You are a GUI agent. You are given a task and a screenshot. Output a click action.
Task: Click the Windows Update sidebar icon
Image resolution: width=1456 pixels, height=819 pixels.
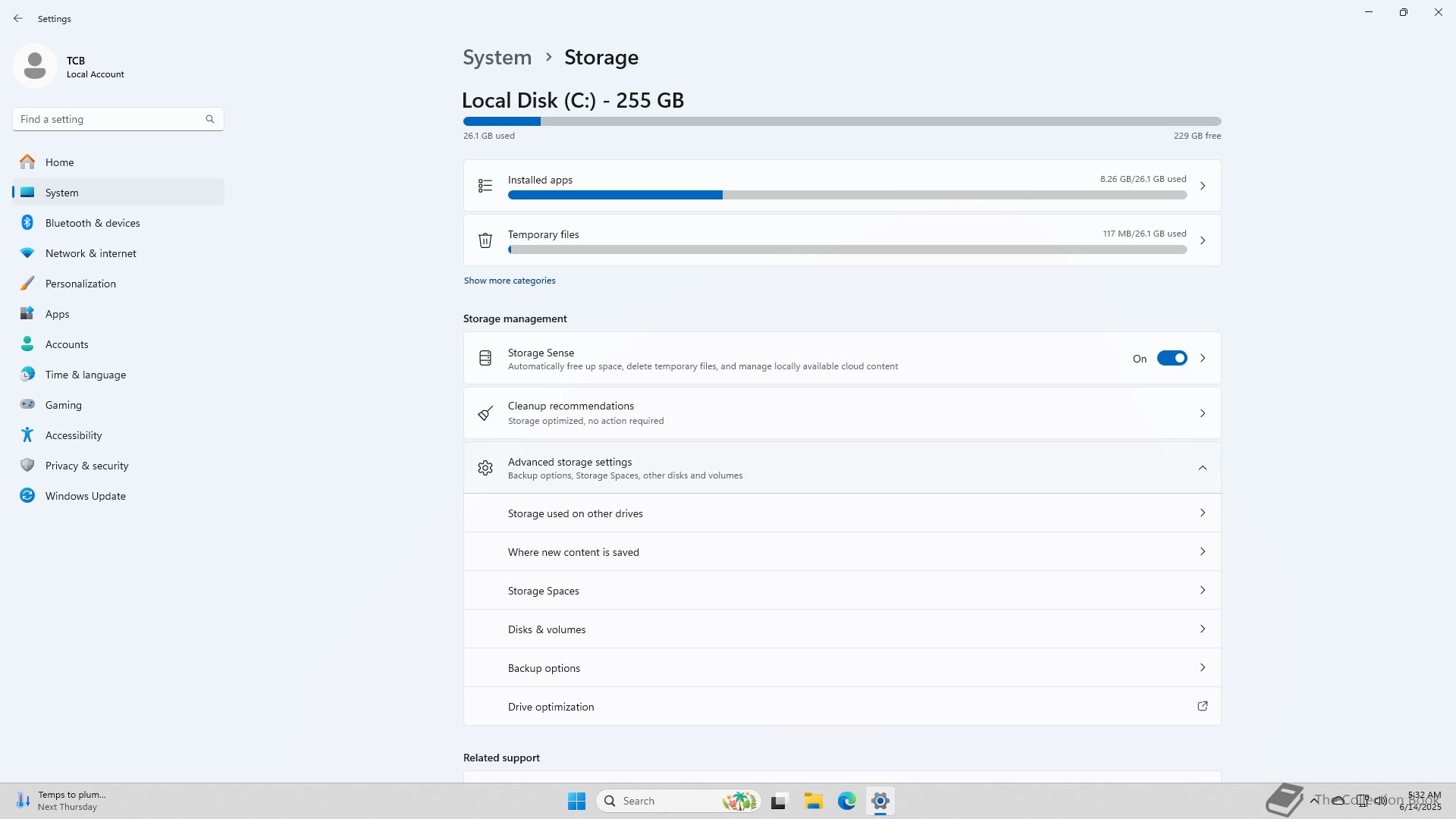coord(27,496)
